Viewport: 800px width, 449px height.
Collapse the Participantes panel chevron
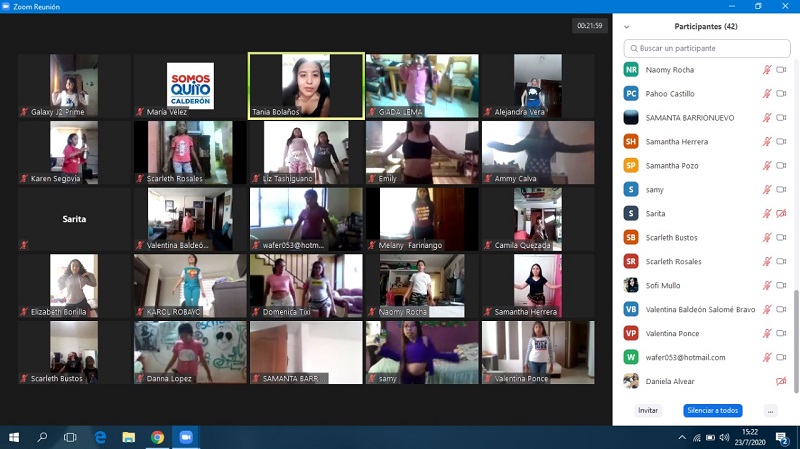click(x=627, y=27)
